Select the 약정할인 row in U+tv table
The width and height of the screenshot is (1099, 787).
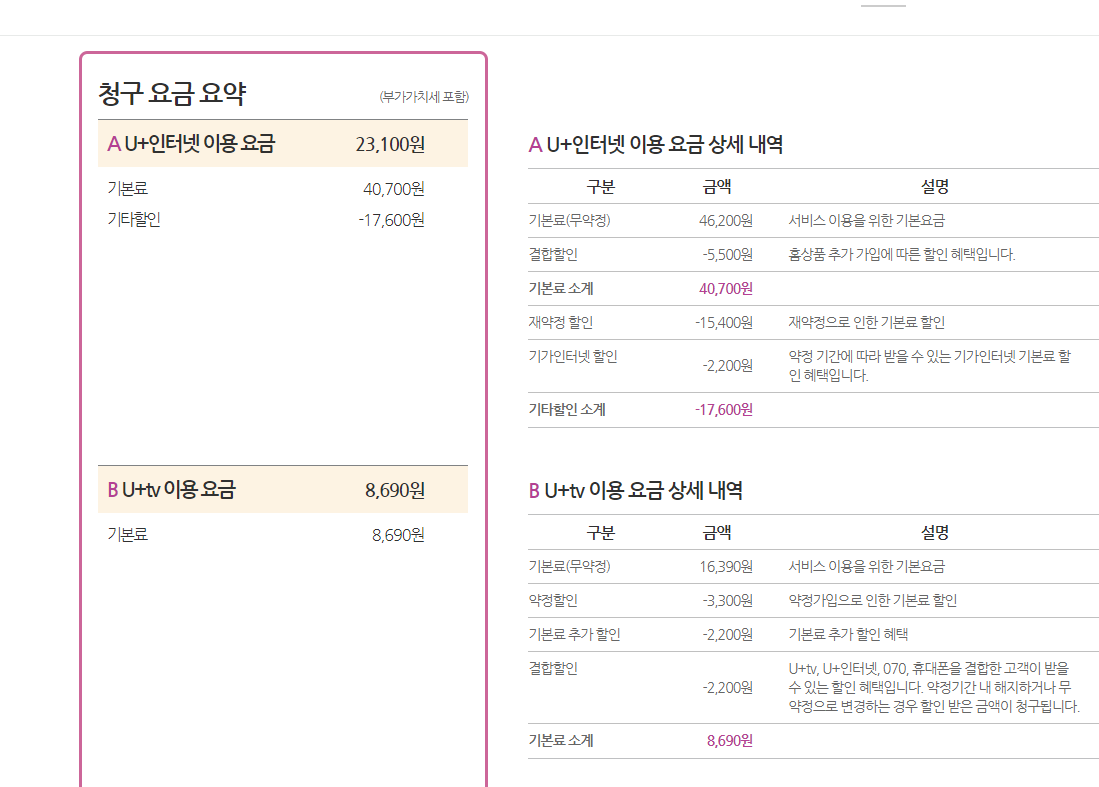point(553,601)
